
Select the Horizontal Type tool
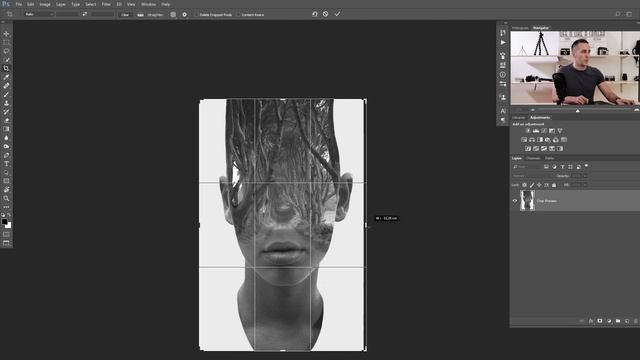click(x=6, y=164)
